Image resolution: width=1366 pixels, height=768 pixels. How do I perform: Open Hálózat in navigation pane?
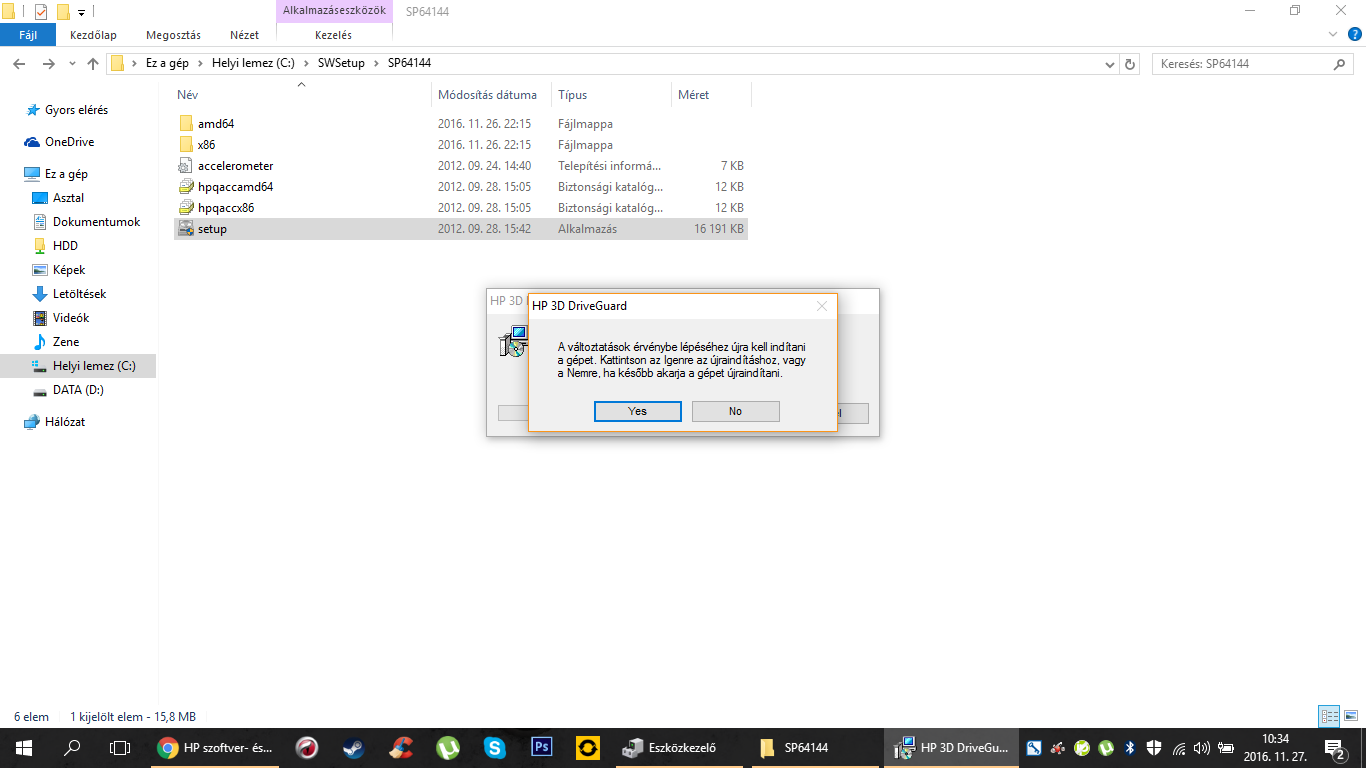point(65,422)
